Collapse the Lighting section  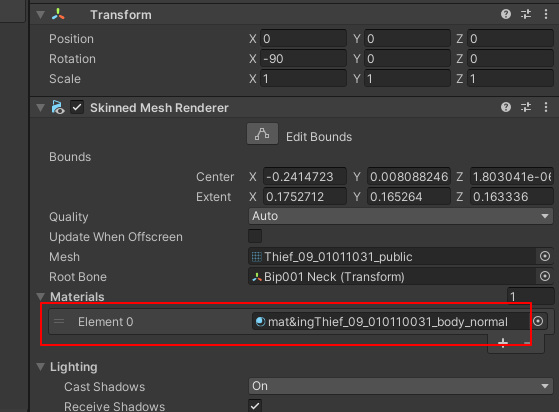coord(41,367)
